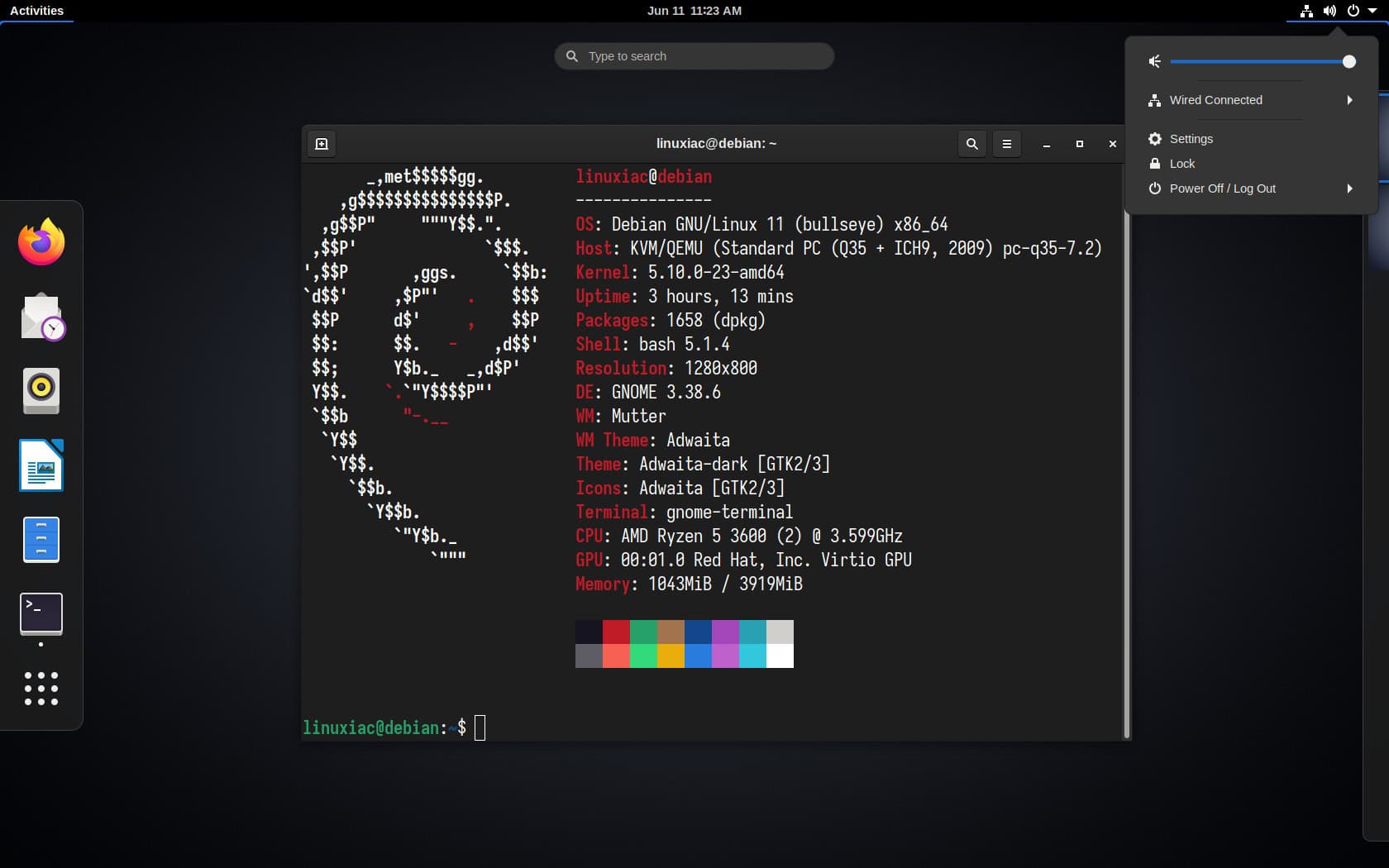Click the Jun 11 clock in top bar
This screenshot has width=1389, height=868.
pyautogui.click(x=694, y=11)
